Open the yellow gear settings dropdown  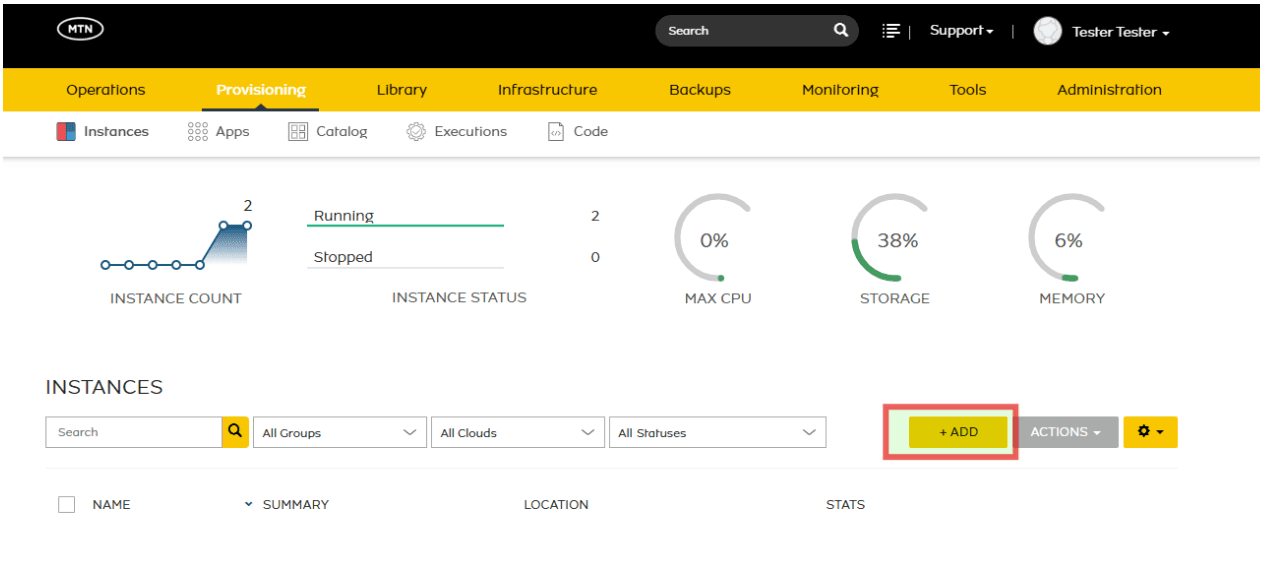[1150, 432]
